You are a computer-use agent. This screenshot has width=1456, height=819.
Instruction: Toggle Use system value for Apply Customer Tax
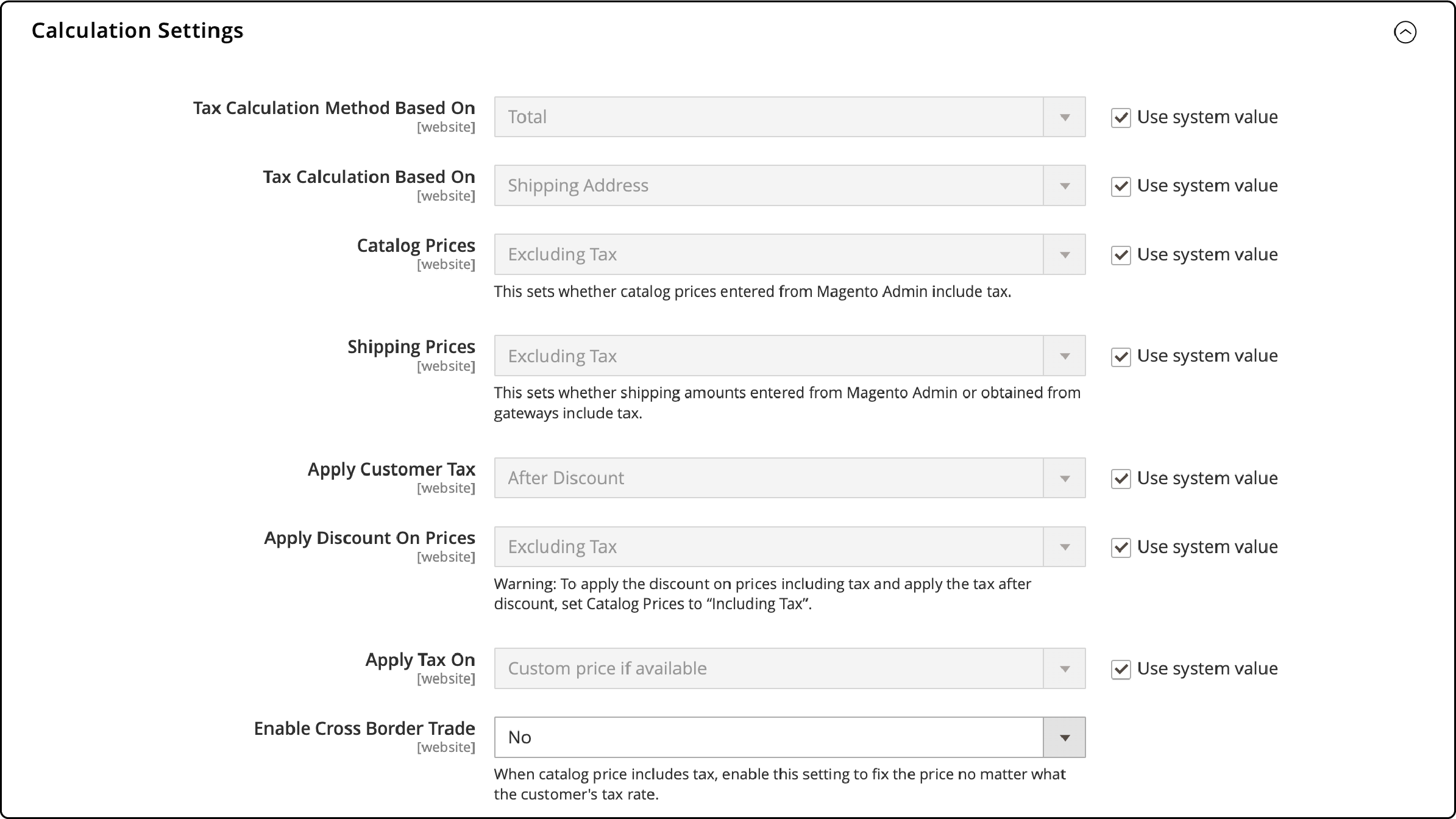(1121, 478)
